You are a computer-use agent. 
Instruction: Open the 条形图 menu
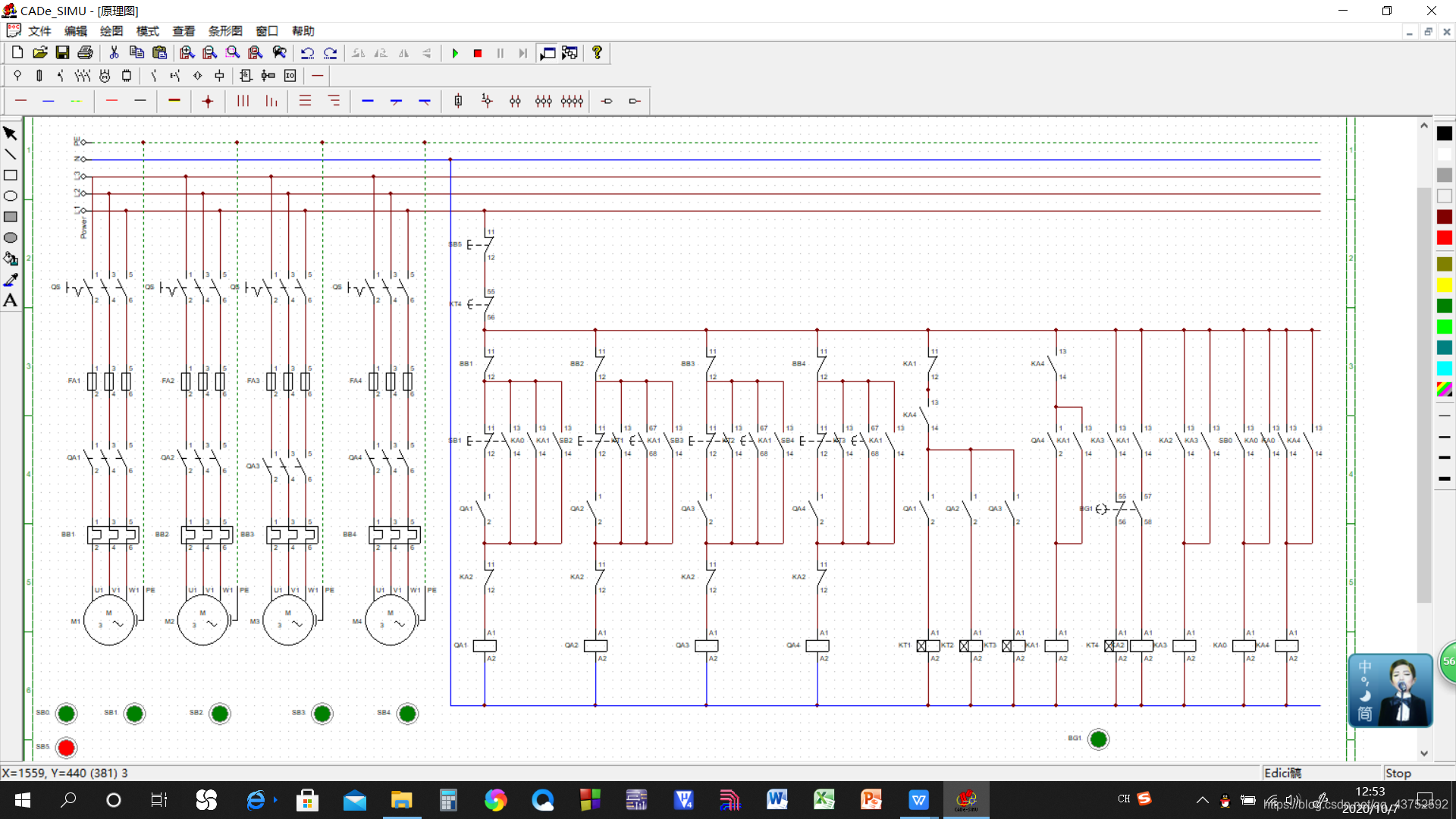click(225, 31)
